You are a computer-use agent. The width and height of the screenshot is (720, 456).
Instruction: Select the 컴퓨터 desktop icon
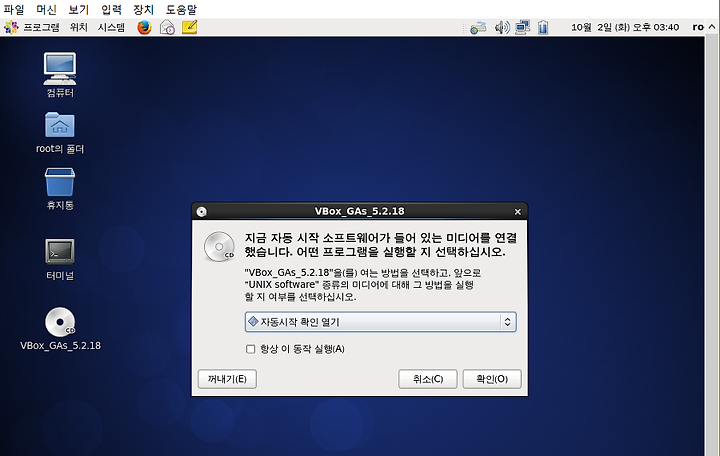coord(60,74)
